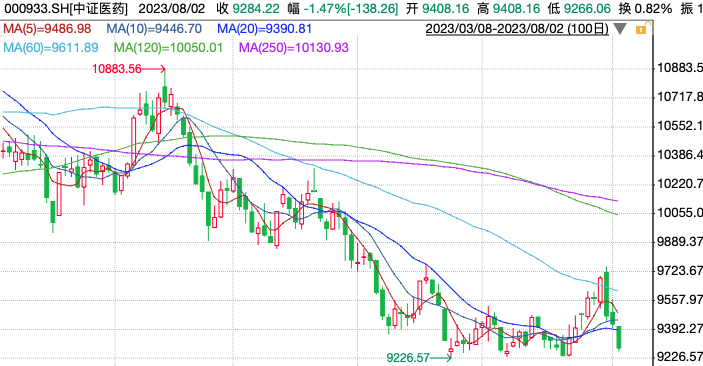Click the change value -1.47%[-138.26]
Viewport: 703px width, 366px height.
pos(351,9)
